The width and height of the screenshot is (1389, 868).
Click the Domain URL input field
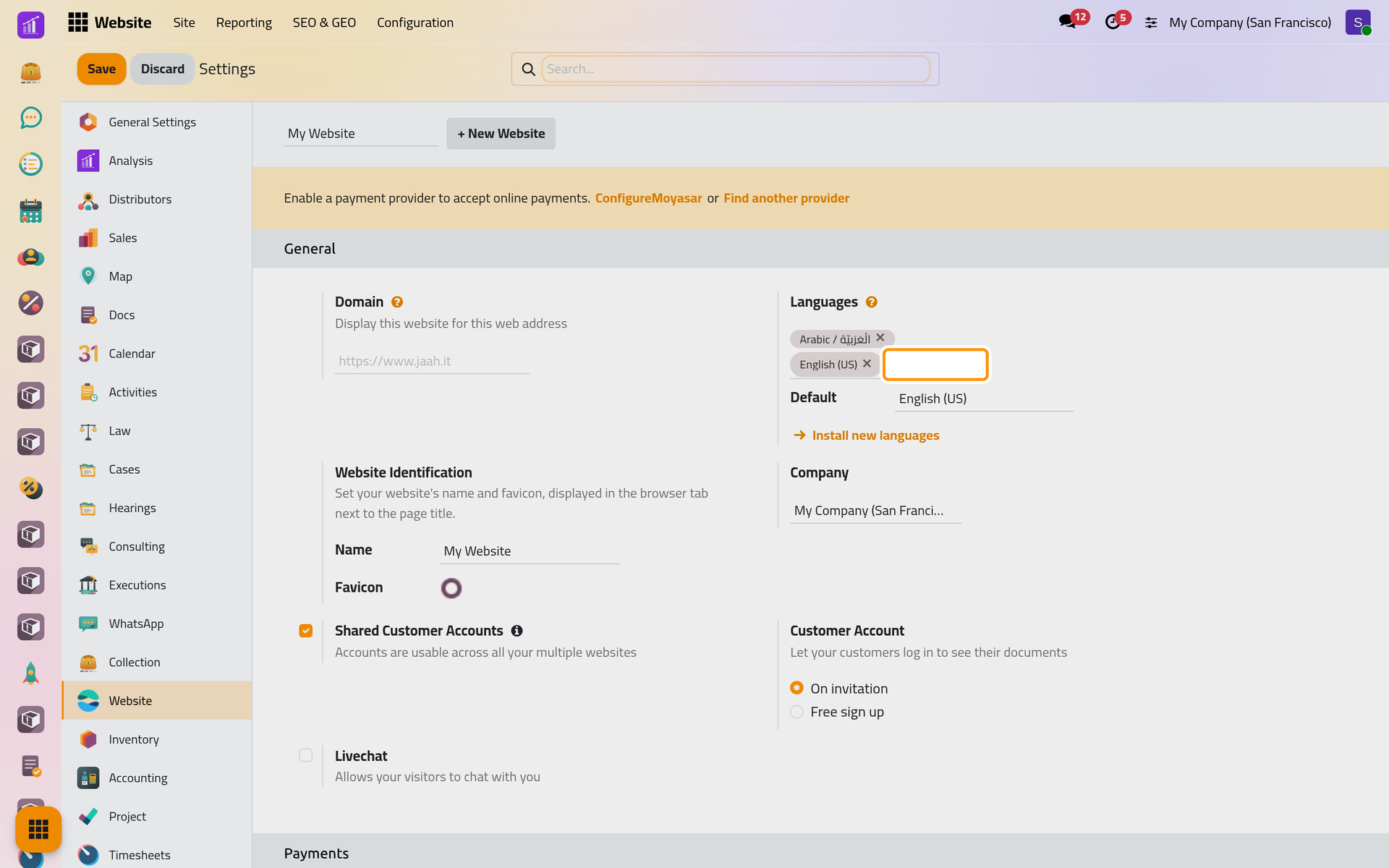(x=432, y=361)
